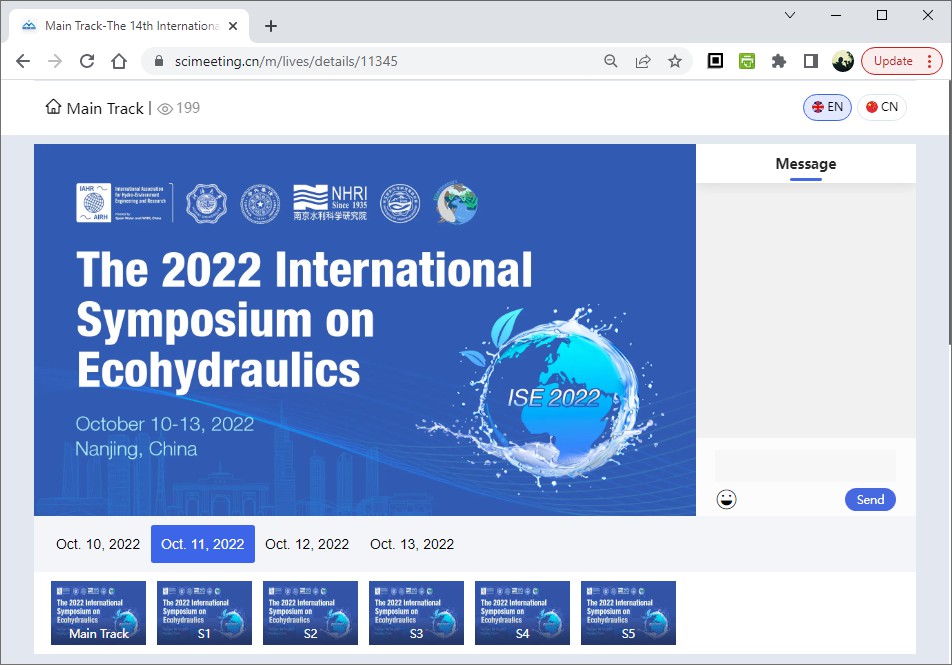Select the Oct. 10, 2022 date tab
Image resolution: width=952 pixels, height=665 pixels.
[x=98, y=544]
